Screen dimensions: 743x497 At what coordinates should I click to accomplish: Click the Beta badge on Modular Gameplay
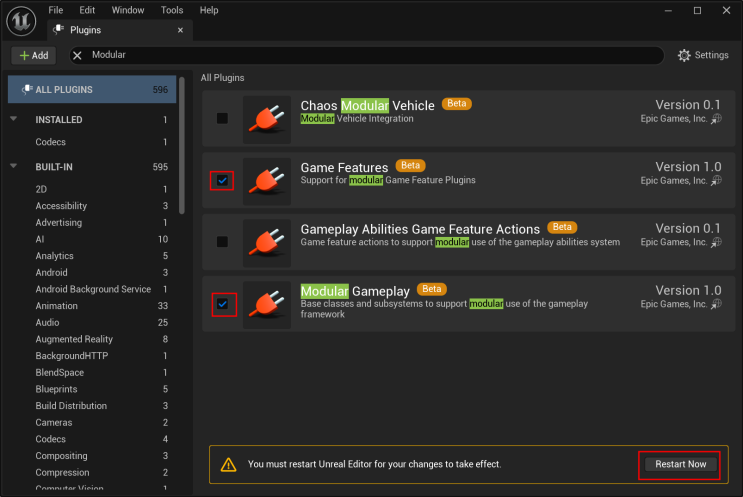431,289
